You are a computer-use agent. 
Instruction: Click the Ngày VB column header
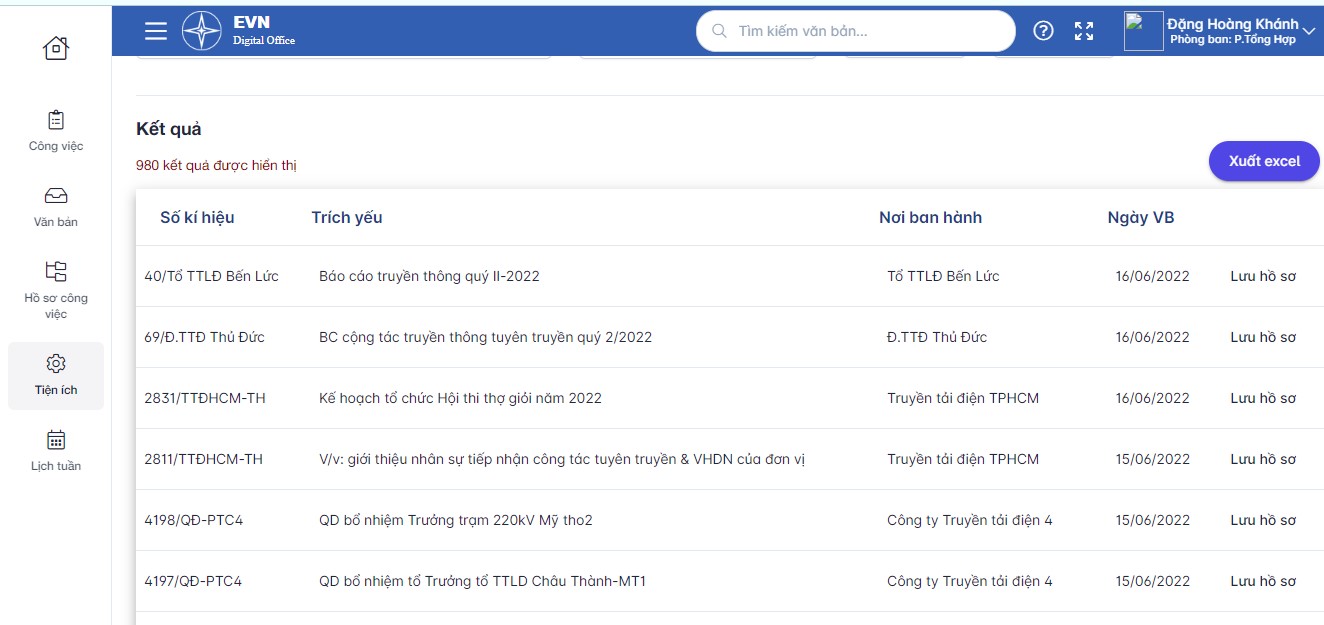[1140, 217]
